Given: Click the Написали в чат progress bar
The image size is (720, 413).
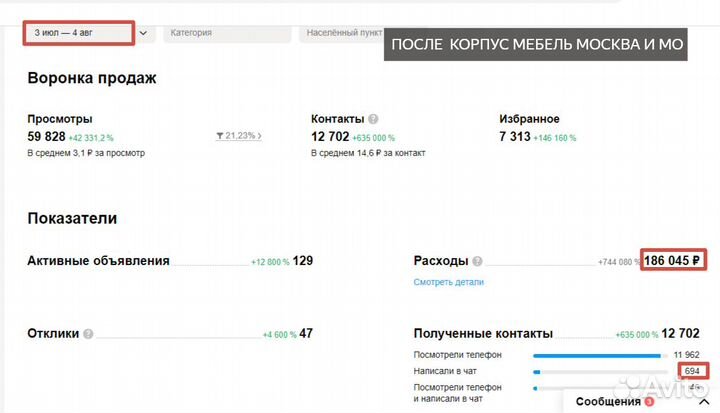Looking at the screenshot, I should pyautogui.click(x=600, y=372).
